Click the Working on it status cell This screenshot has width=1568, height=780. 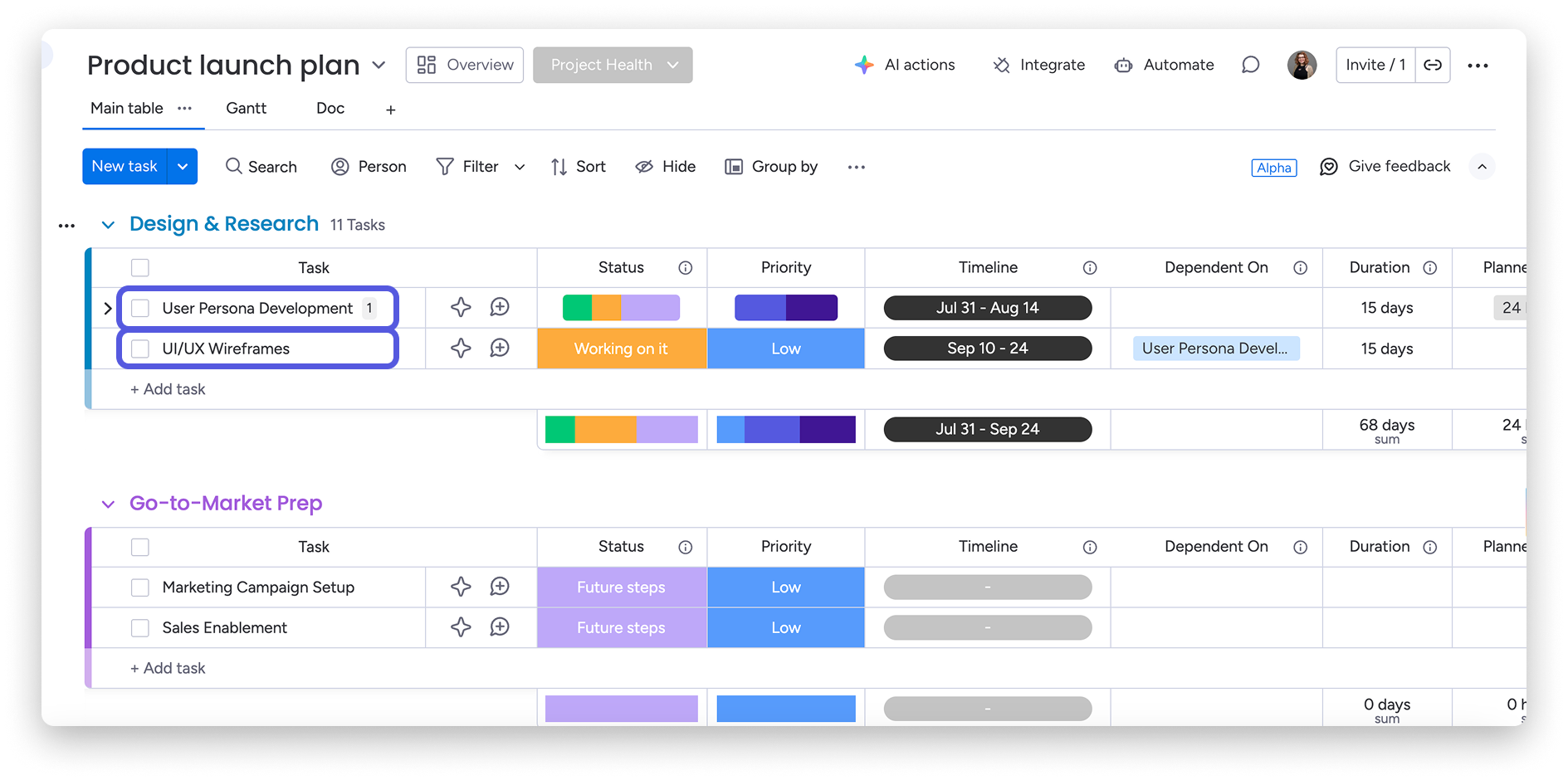621,349
